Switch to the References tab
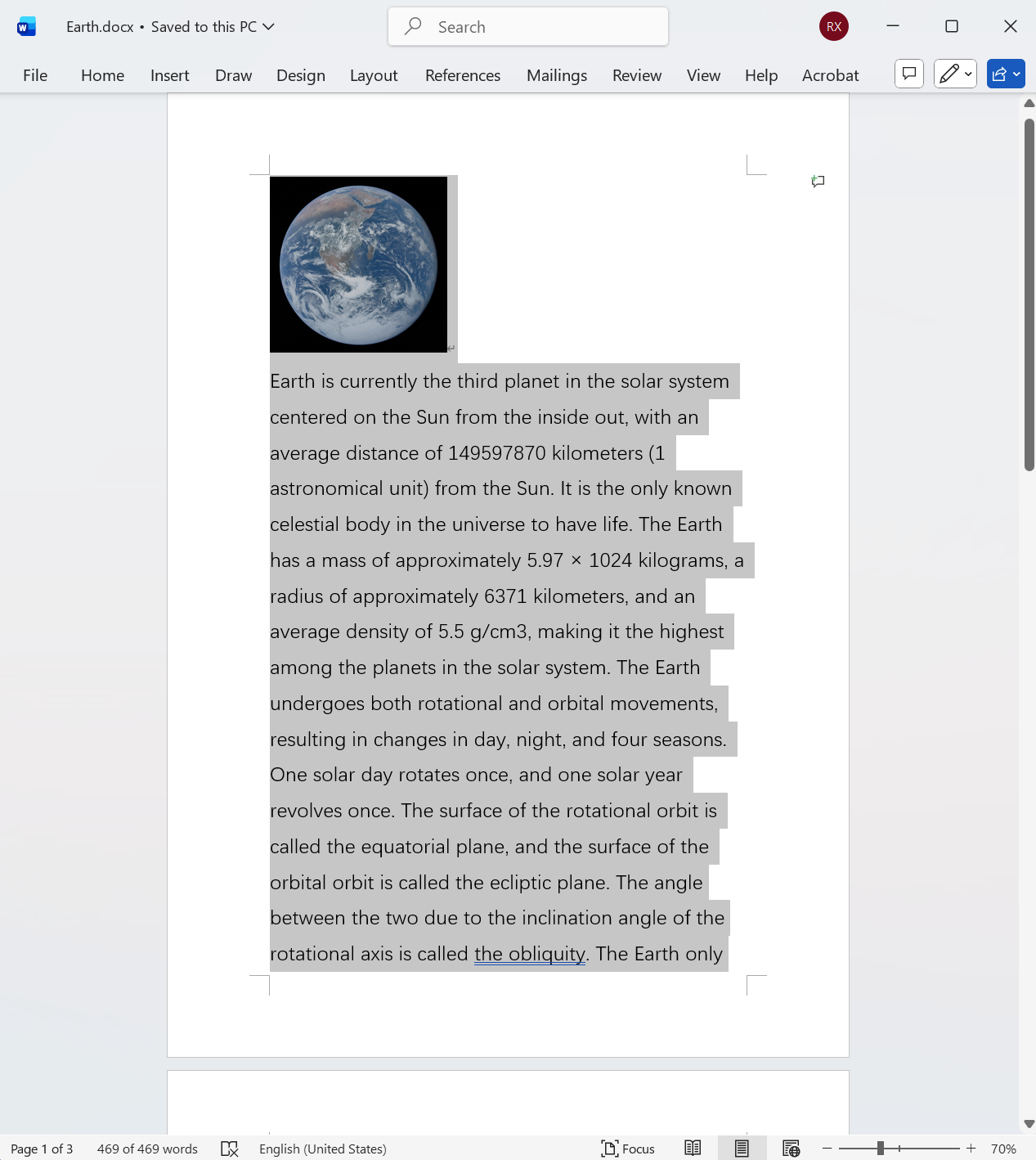 click(x=462, y=74)
